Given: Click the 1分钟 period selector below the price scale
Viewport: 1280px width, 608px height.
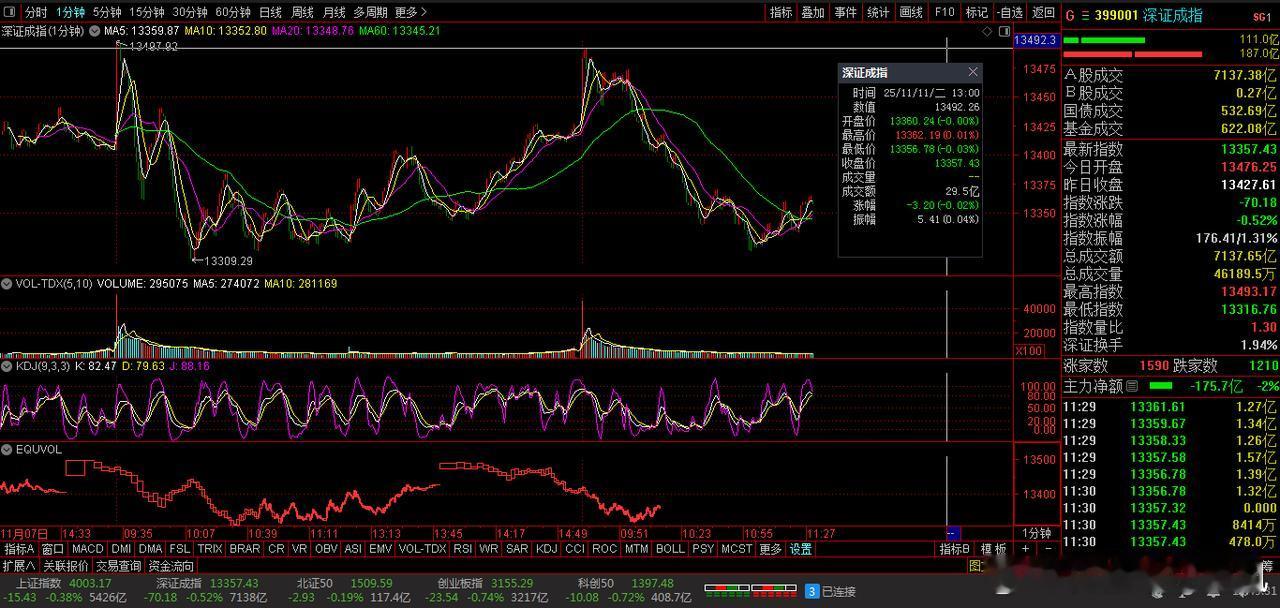Looking at the screenshot, I should (1037, 533).
